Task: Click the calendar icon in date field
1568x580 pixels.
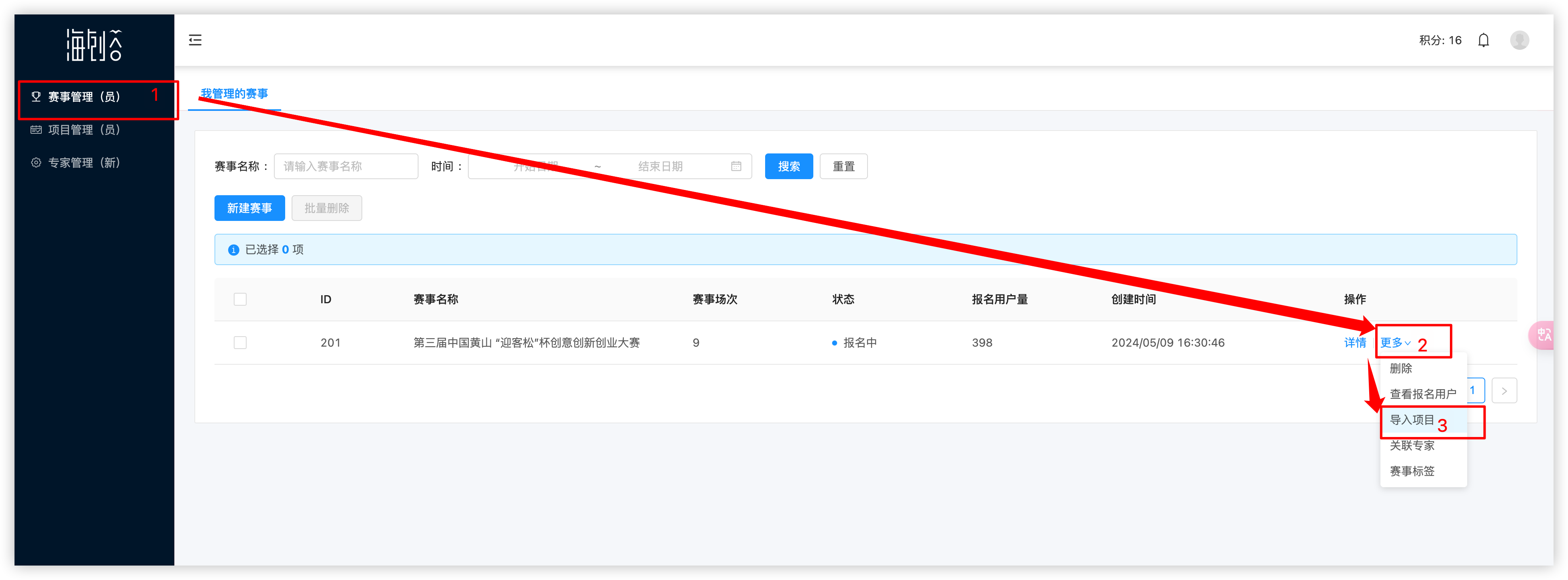Action: tap(736, 166)
